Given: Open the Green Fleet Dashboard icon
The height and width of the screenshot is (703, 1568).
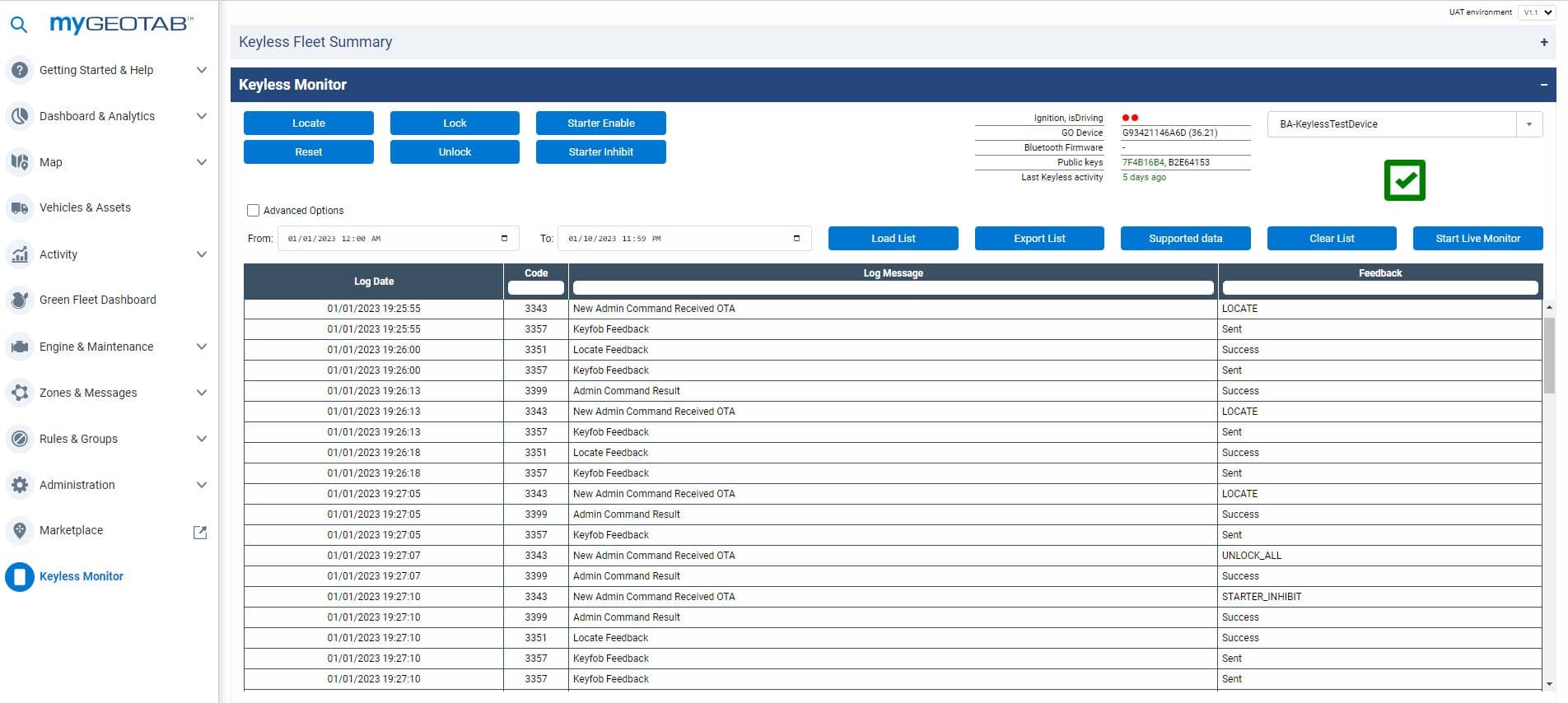Looking at the screenshot, I should coord(20,300).
